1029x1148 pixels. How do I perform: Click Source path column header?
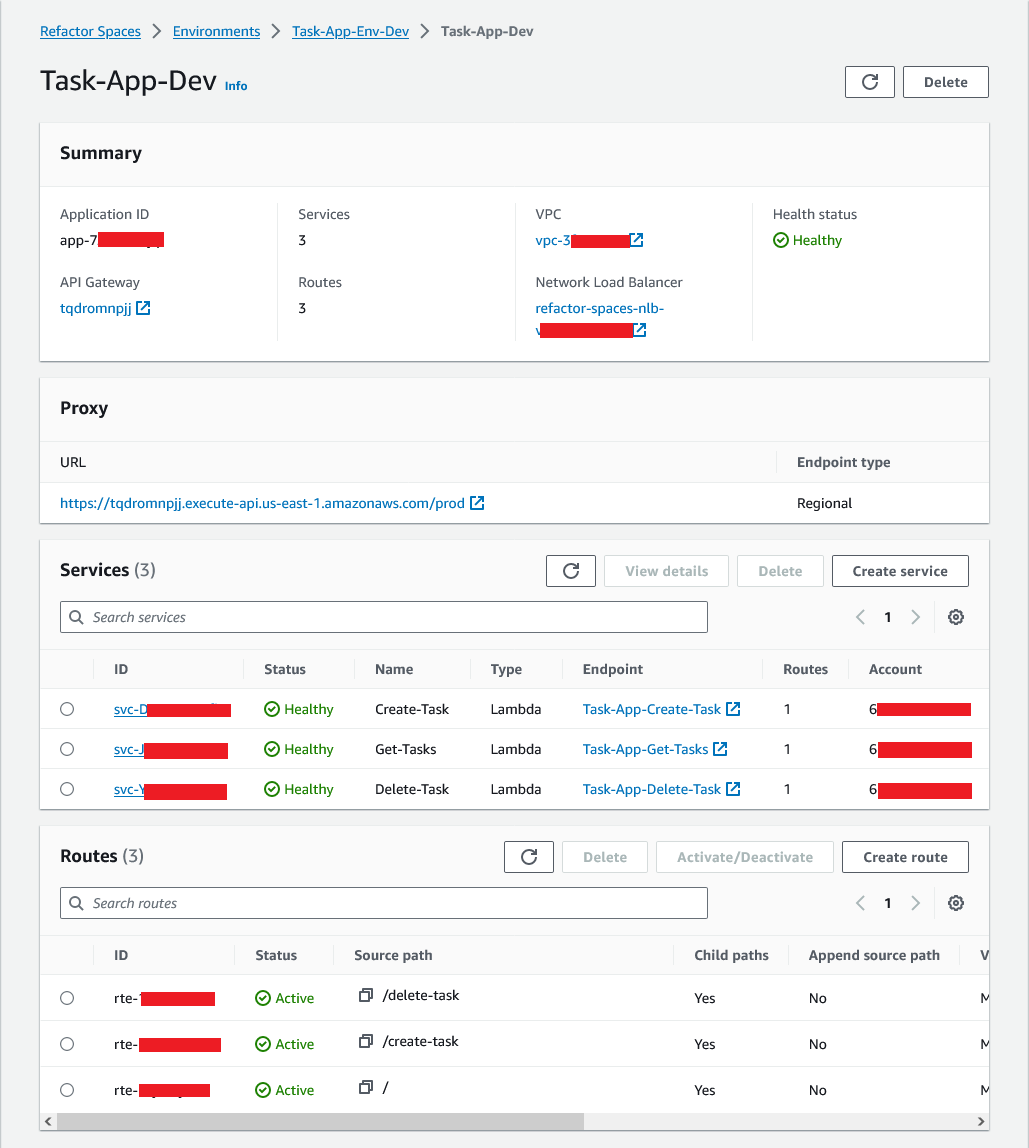pos(393,955)
